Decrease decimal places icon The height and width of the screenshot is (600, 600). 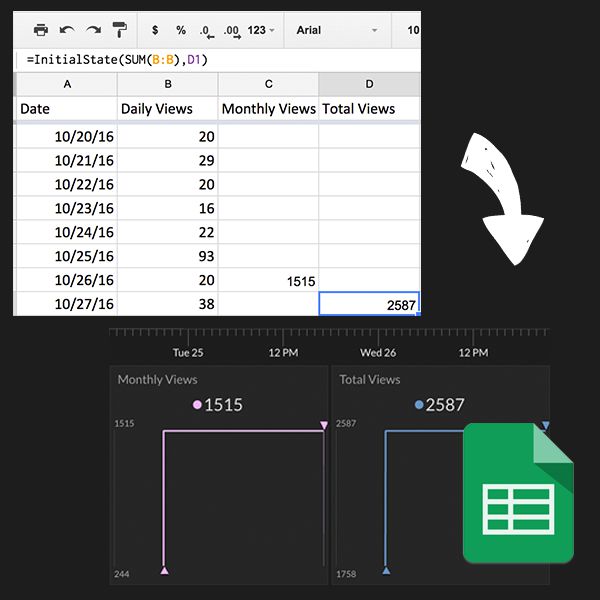(207, 31)
